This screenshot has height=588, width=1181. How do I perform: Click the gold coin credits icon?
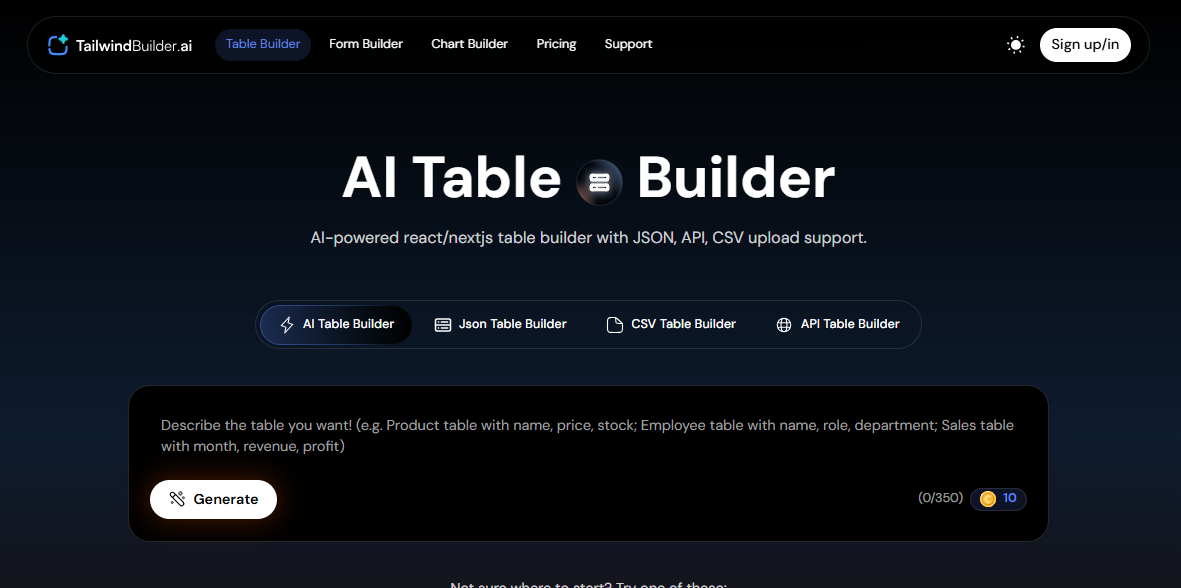click(x=988, y=499)
